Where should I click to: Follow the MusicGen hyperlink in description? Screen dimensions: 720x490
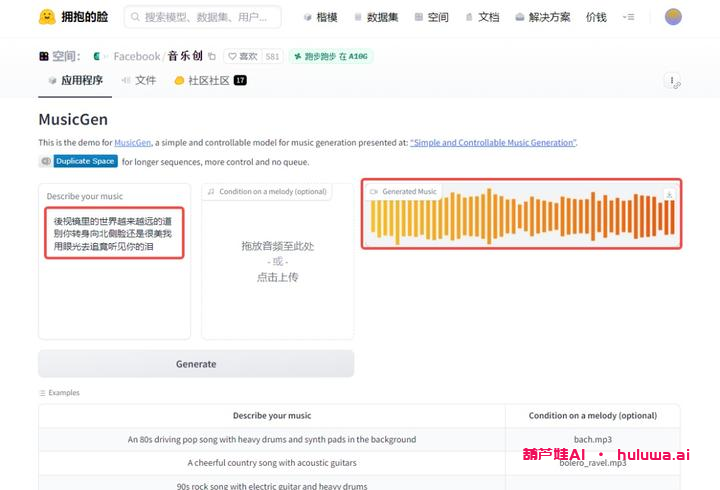click(x=132, y=143)
